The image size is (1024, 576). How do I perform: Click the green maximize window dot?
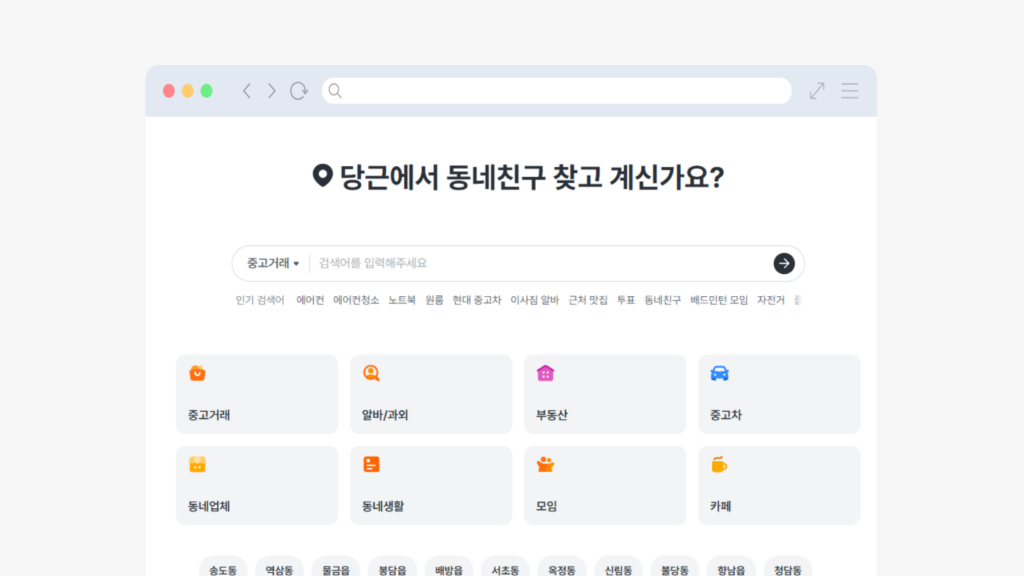pyautogui.click(x=206, y=91)
